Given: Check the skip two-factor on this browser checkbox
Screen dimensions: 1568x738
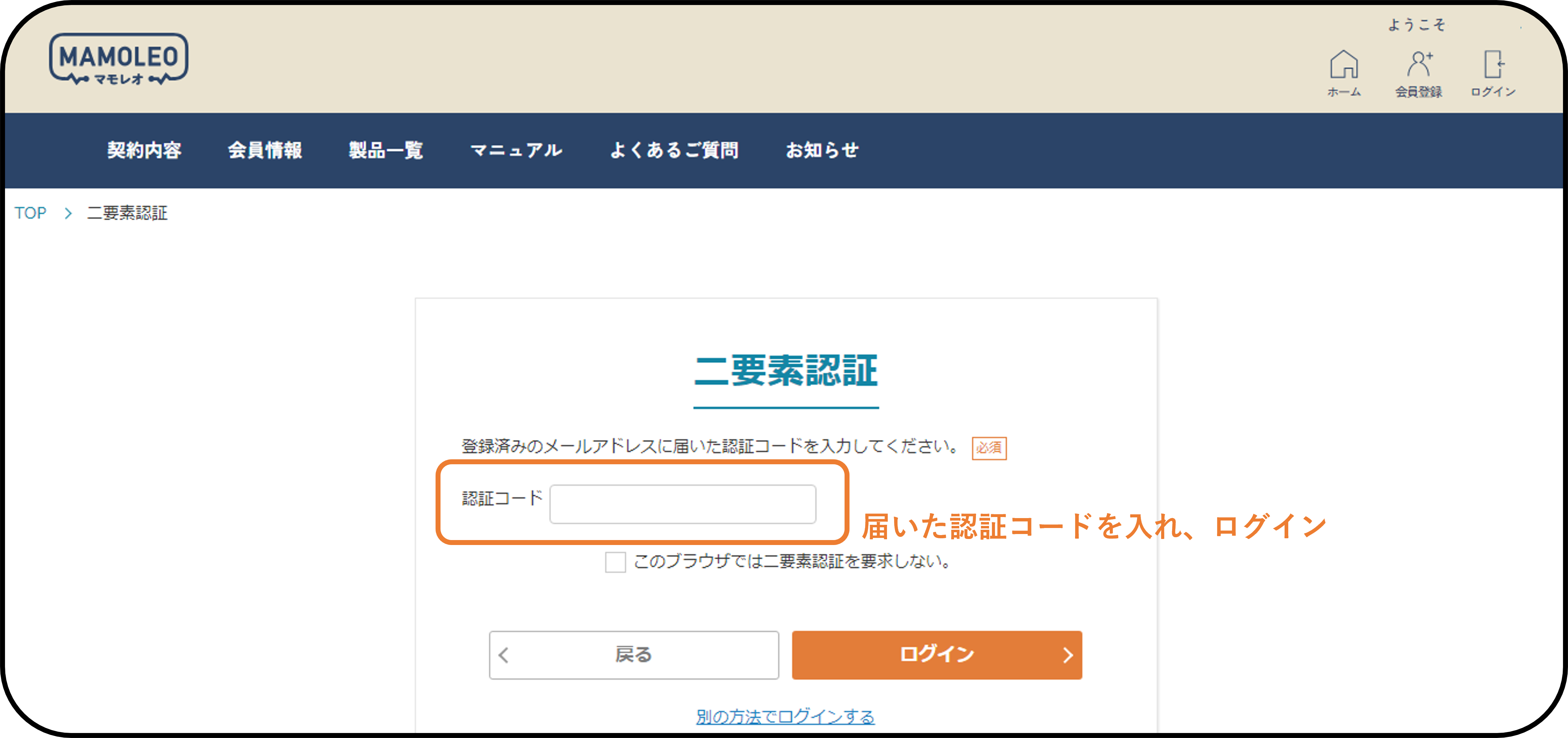Looking at the screenshot, I should coord(615,561).
